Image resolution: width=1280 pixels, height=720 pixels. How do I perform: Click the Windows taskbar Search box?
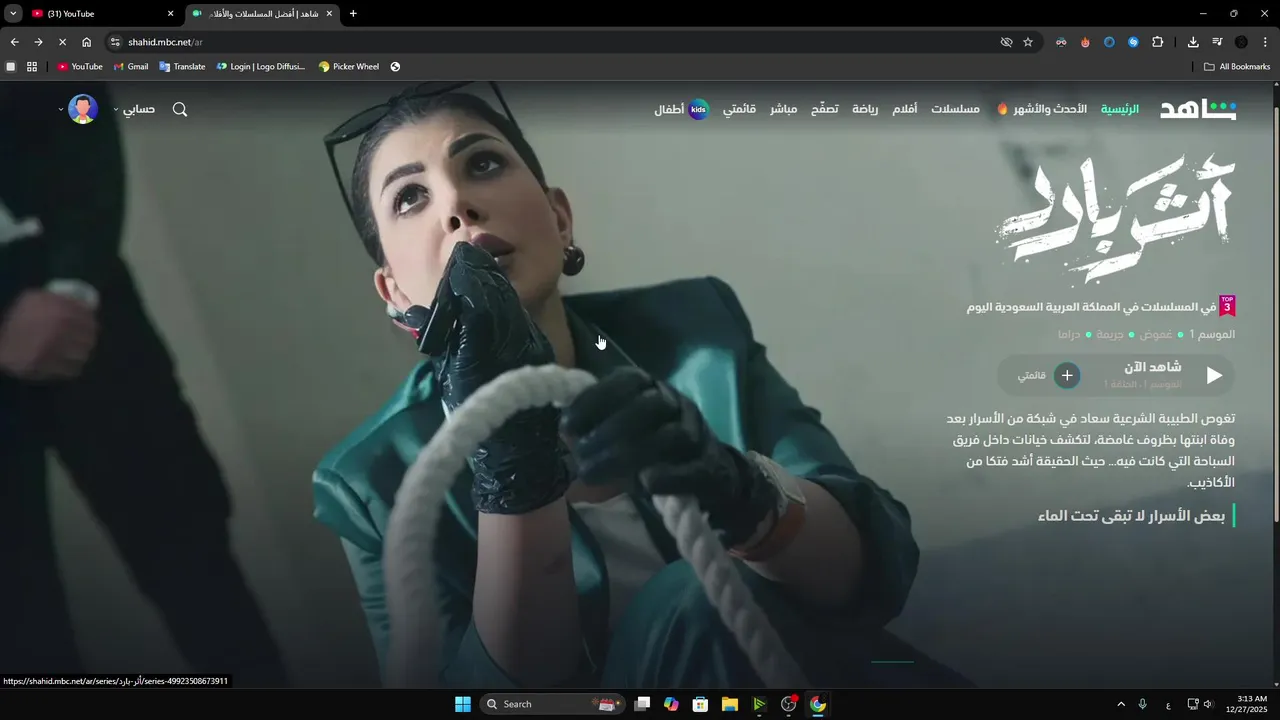point(553,704)
